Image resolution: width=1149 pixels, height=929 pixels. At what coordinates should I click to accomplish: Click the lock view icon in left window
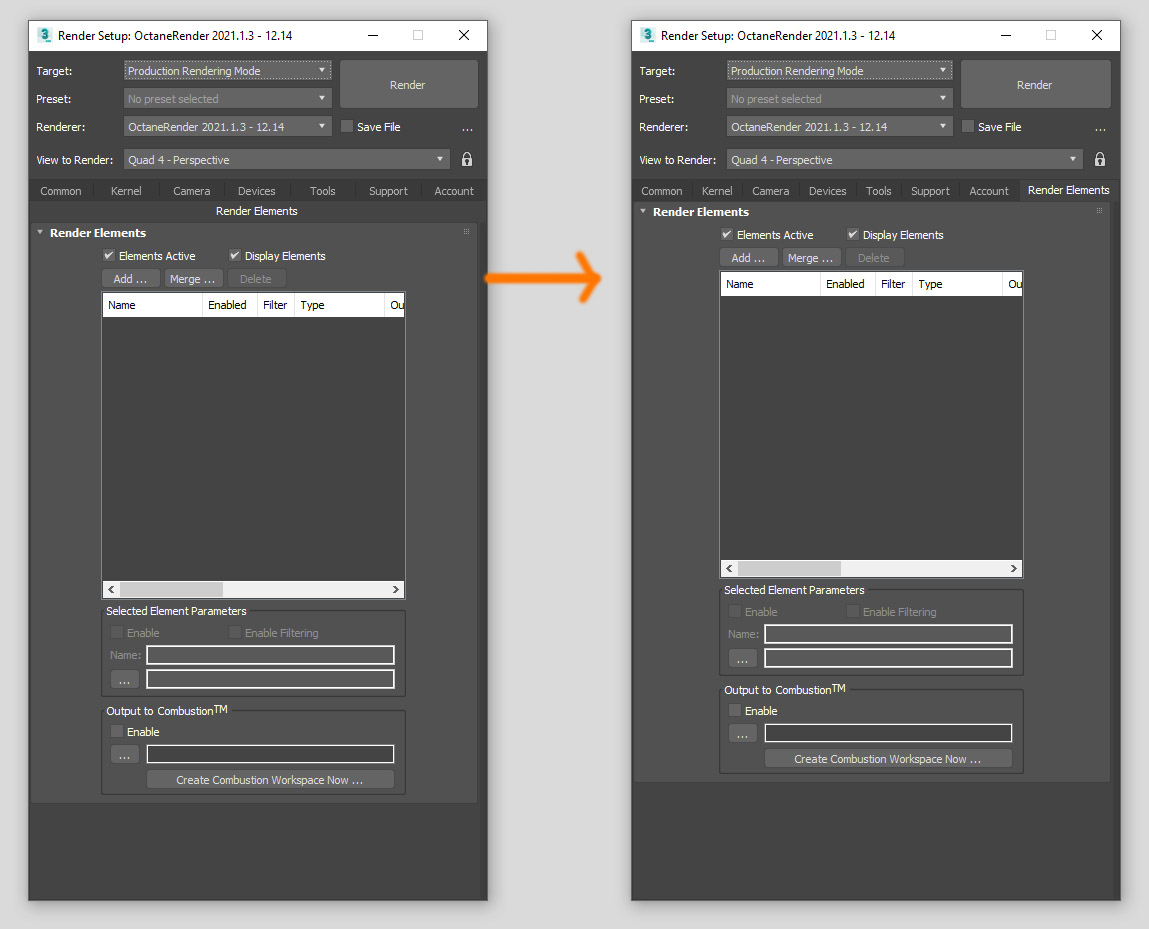[467, 159]
